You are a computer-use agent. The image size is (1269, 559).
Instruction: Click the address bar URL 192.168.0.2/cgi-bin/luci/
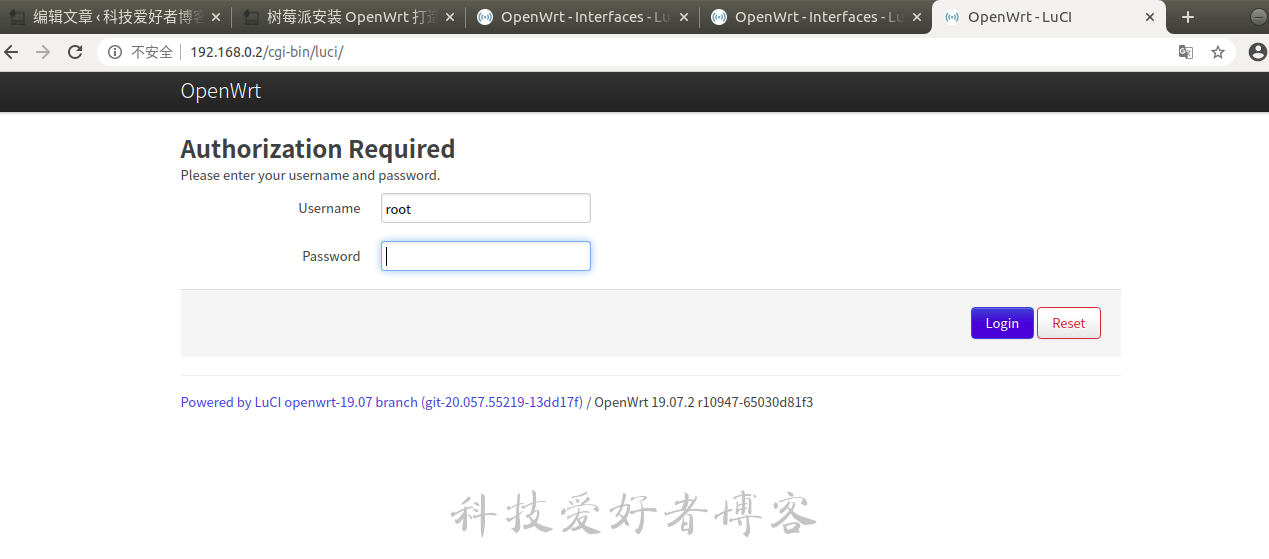[267, 52]
